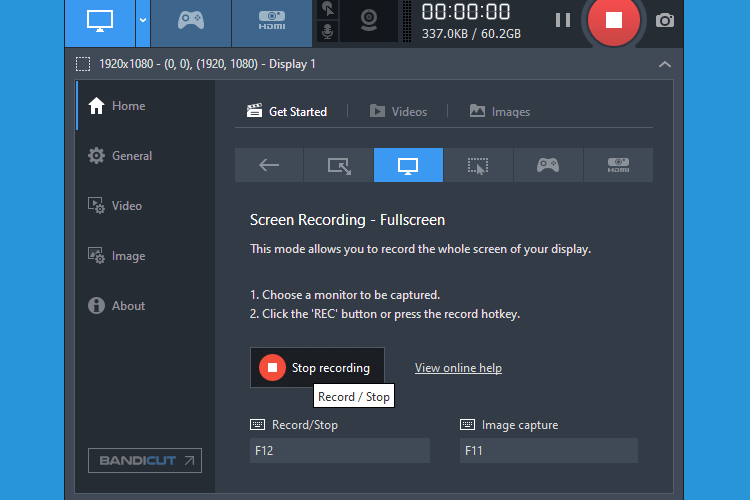Toggle webcam overlay icon
The height and width of the screenshot is (500, 750).
(x=369, y=21)
